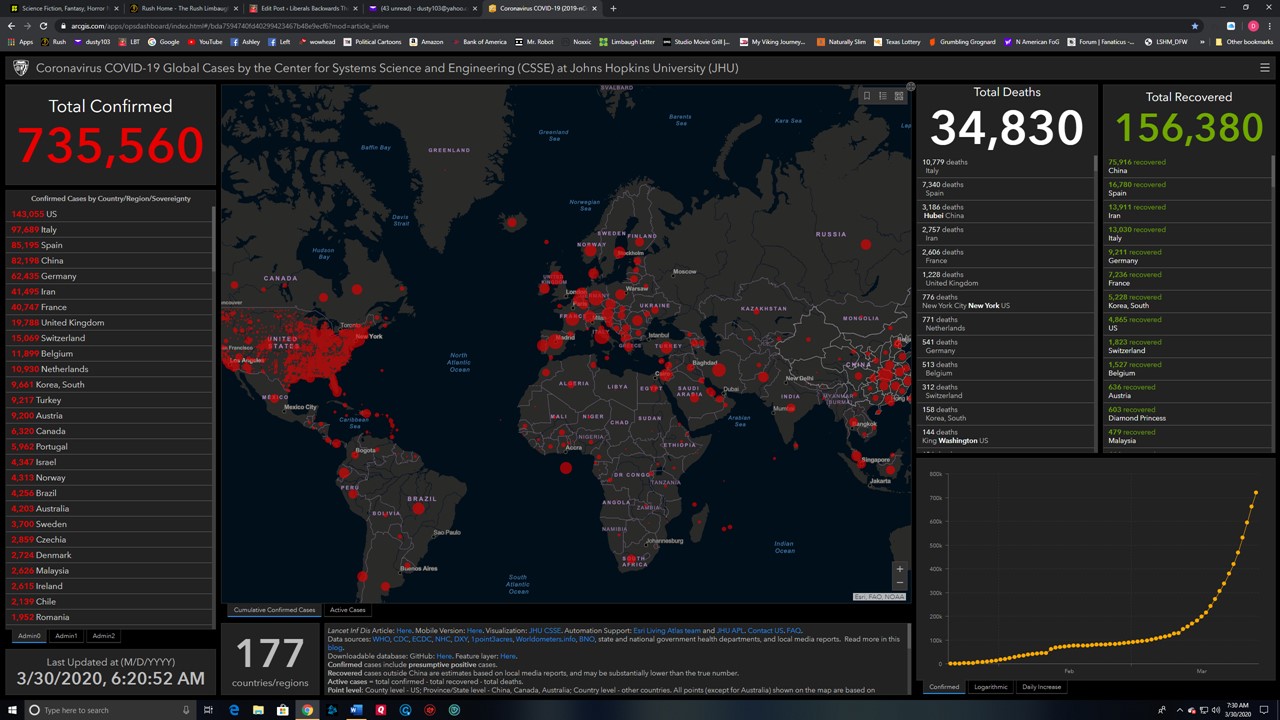The height and width of the screenshot is (720, 1280).
Task: Open the basemap gallery grid icon
Action: 899,96
